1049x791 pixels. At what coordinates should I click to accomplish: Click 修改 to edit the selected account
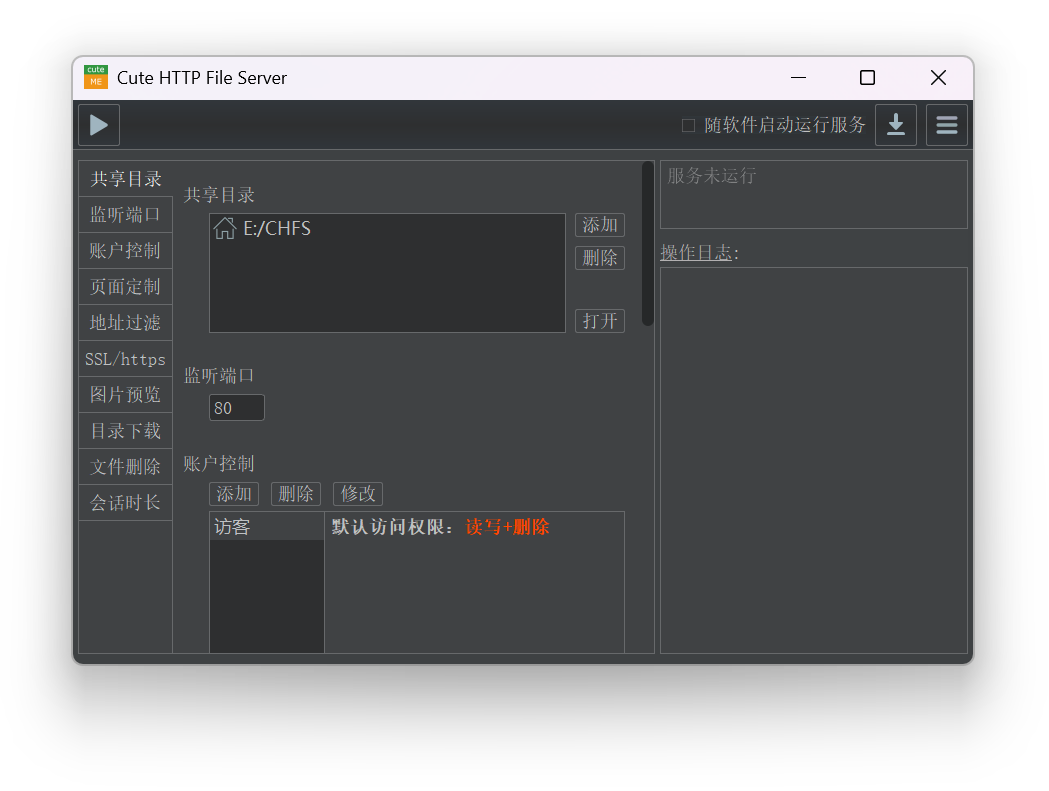point(357,493)
